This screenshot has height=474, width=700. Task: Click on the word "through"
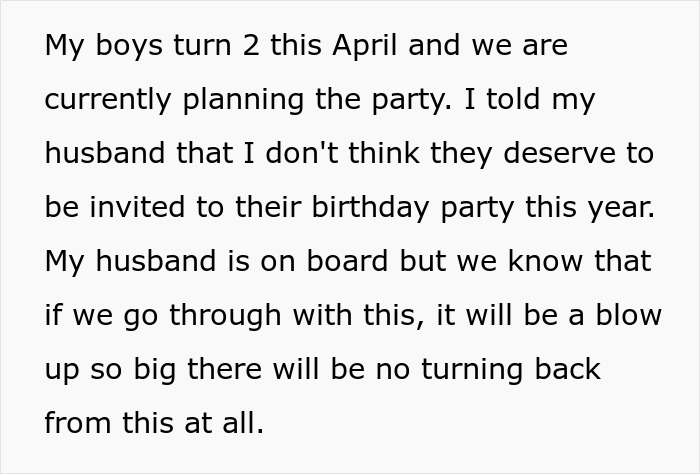tap(225, 316)
